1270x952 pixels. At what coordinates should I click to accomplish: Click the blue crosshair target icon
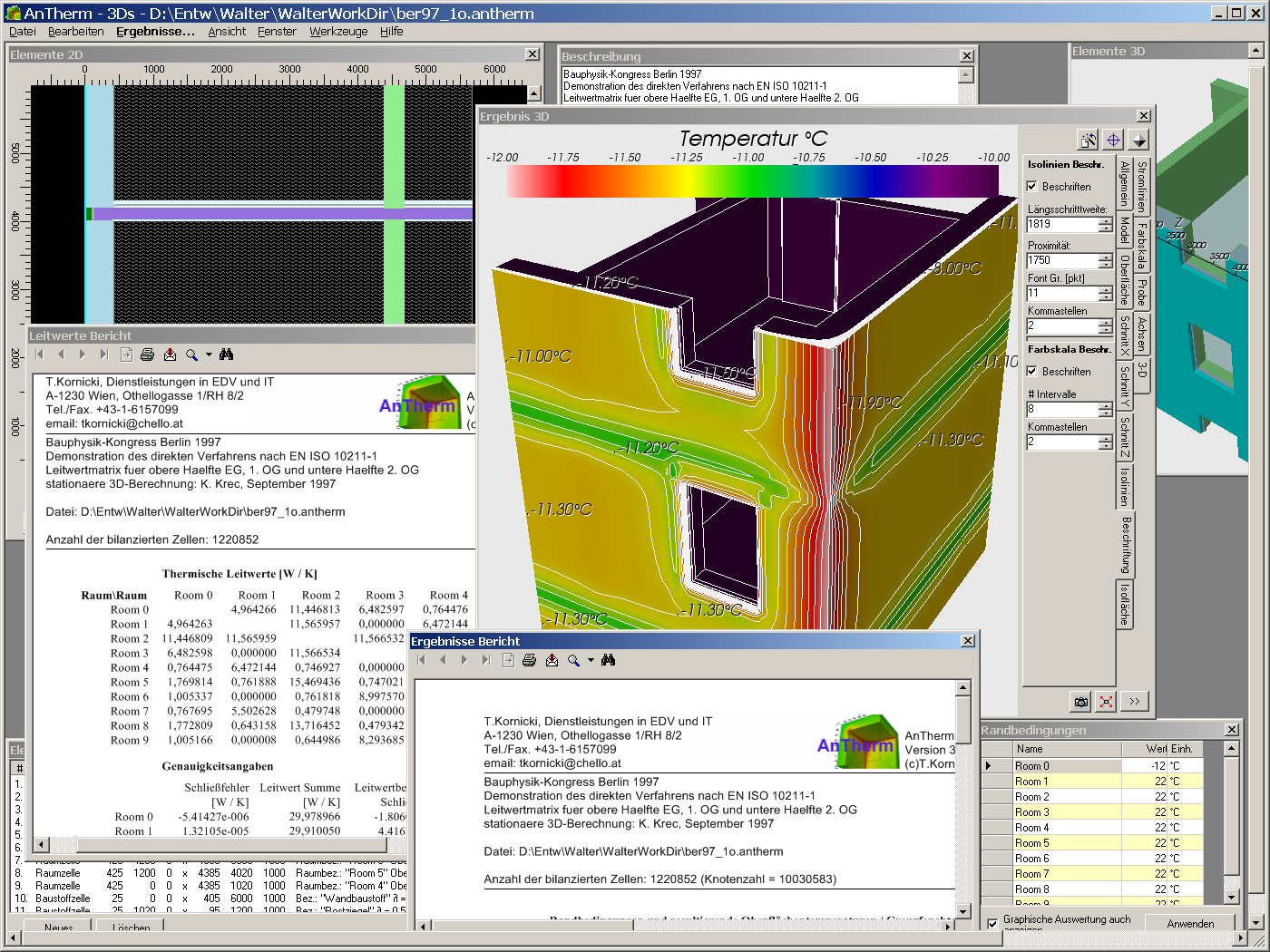coord(1113,140)
